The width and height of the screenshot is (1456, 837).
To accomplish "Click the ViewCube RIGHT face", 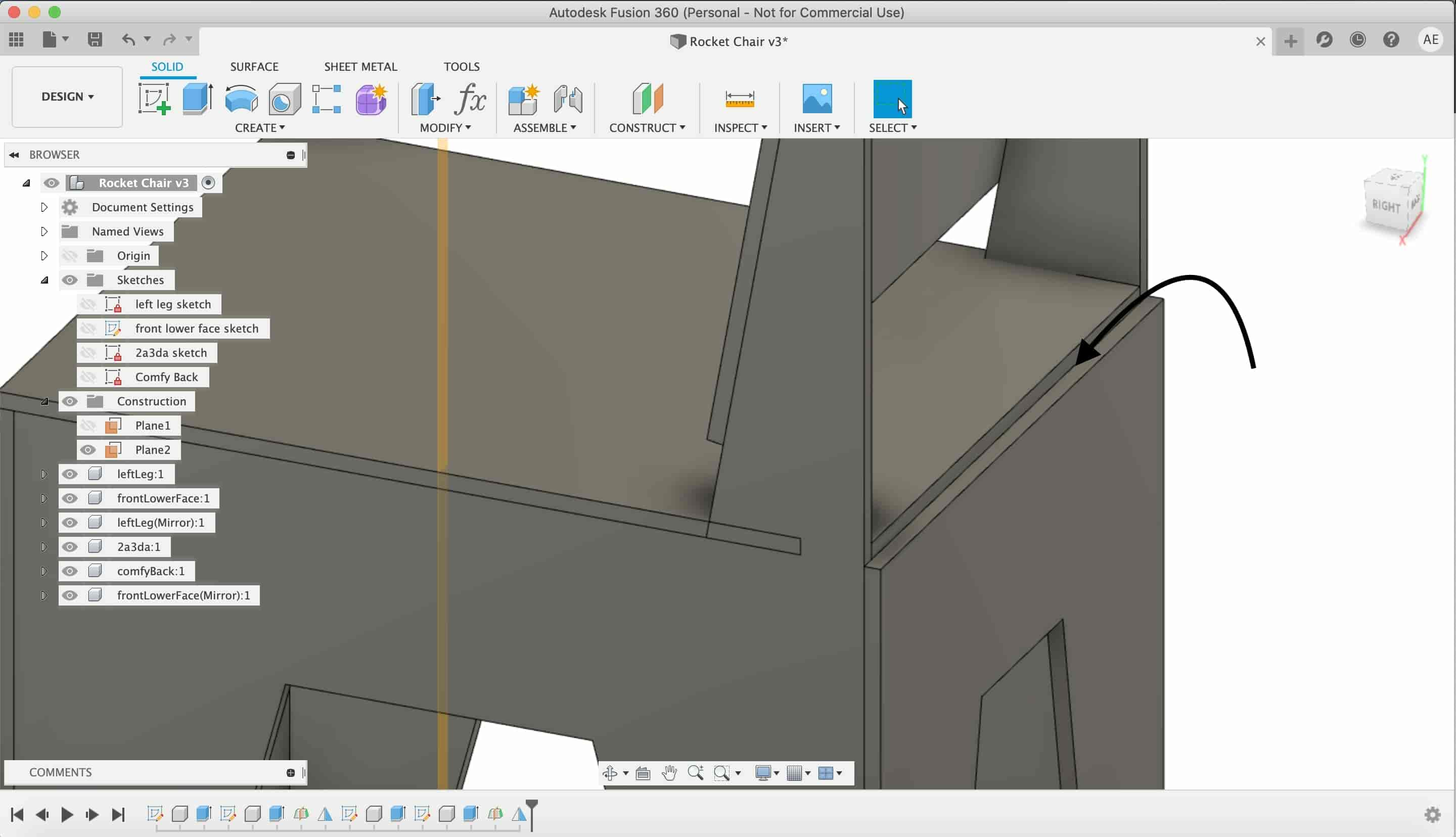I will 1386,206.
